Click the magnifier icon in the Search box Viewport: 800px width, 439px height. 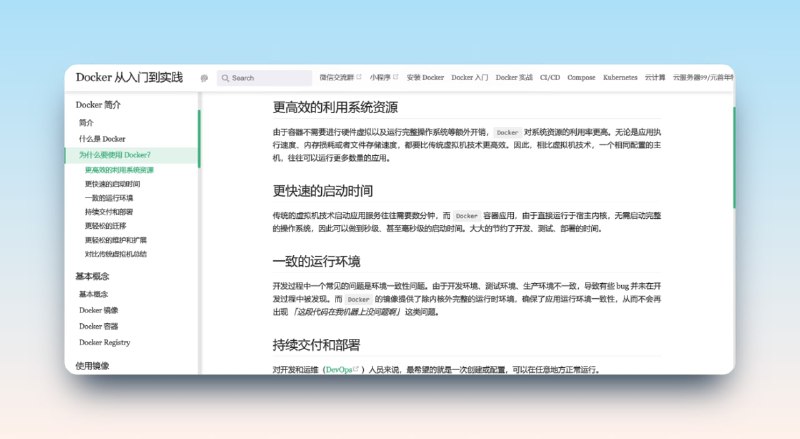coord(225,78)
